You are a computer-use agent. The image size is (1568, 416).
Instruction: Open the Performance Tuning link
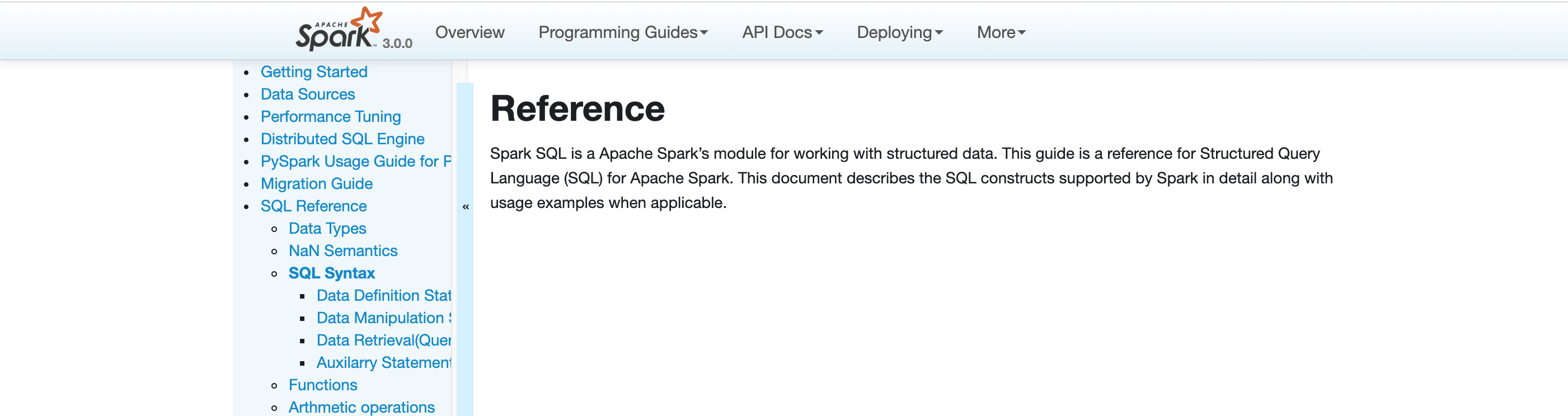[331, 117]
